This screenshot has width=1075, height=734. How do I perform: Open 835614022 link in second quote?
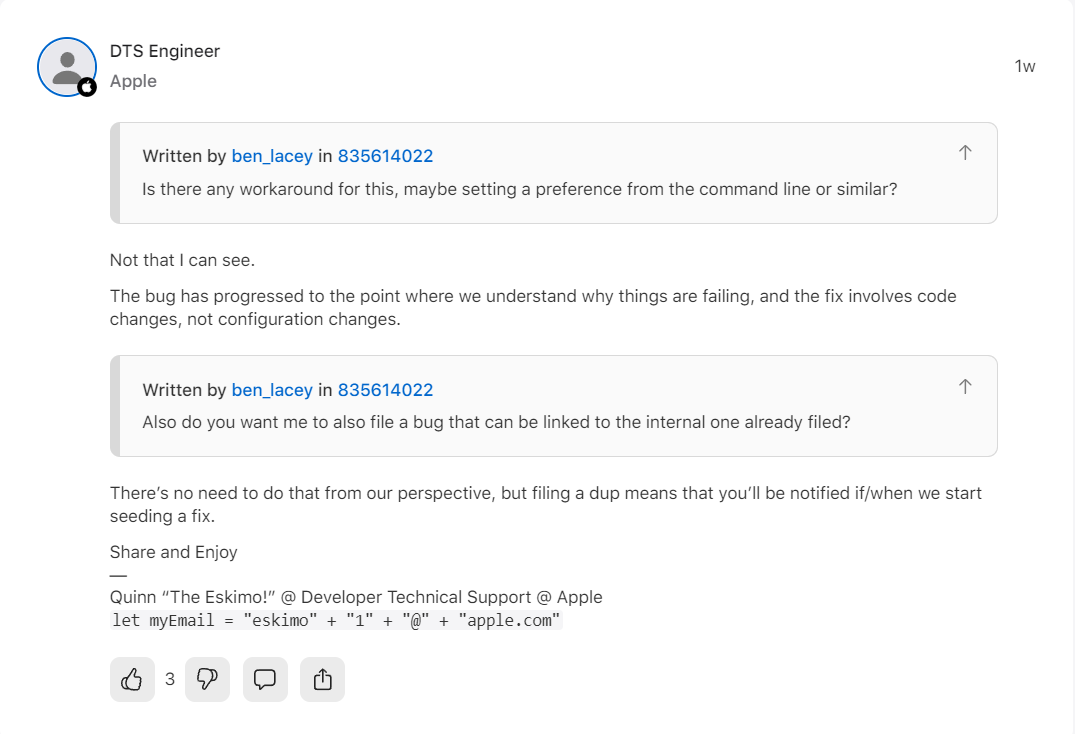385,390
